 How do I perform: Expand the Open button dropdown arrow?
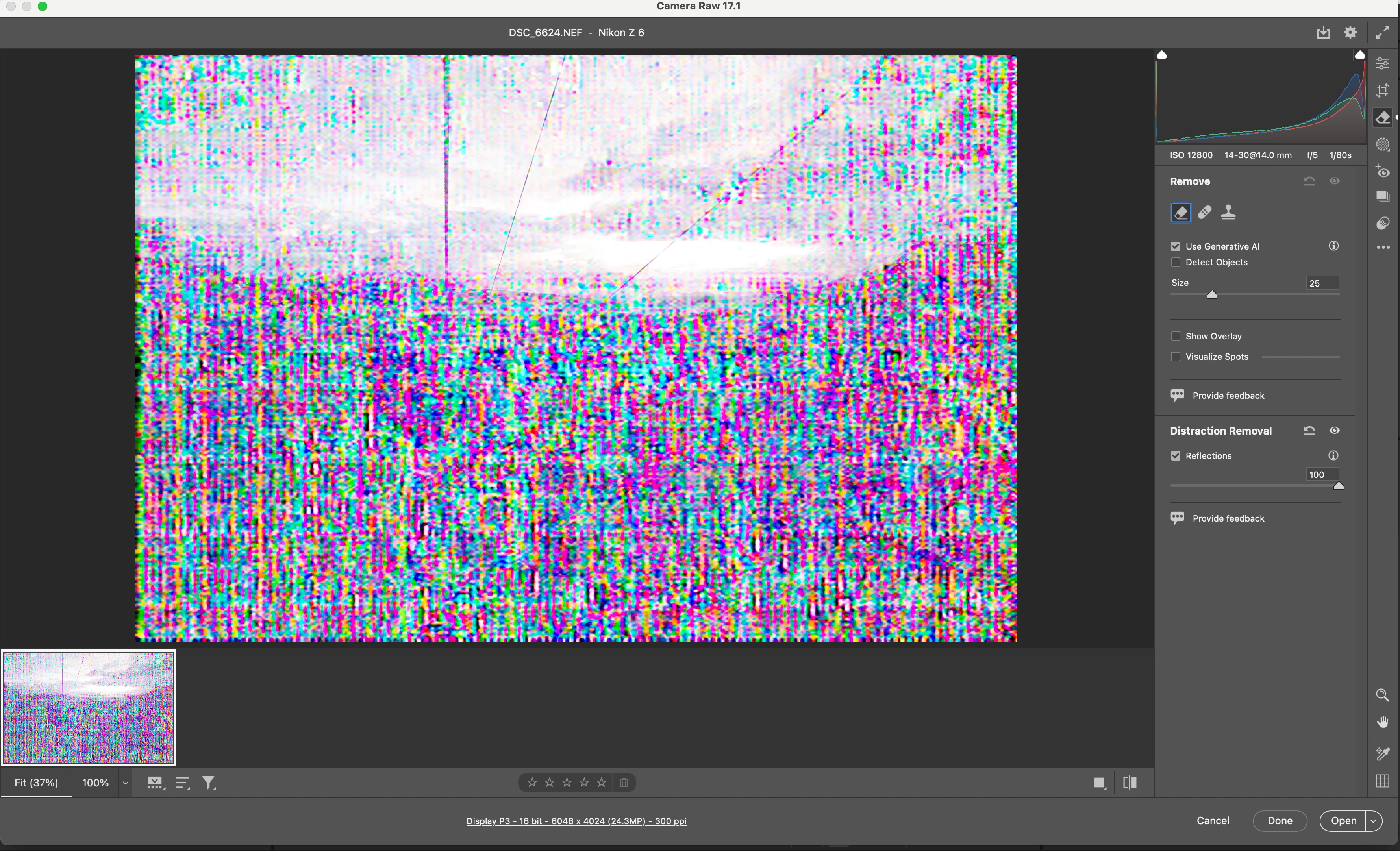pos(1373,821)
